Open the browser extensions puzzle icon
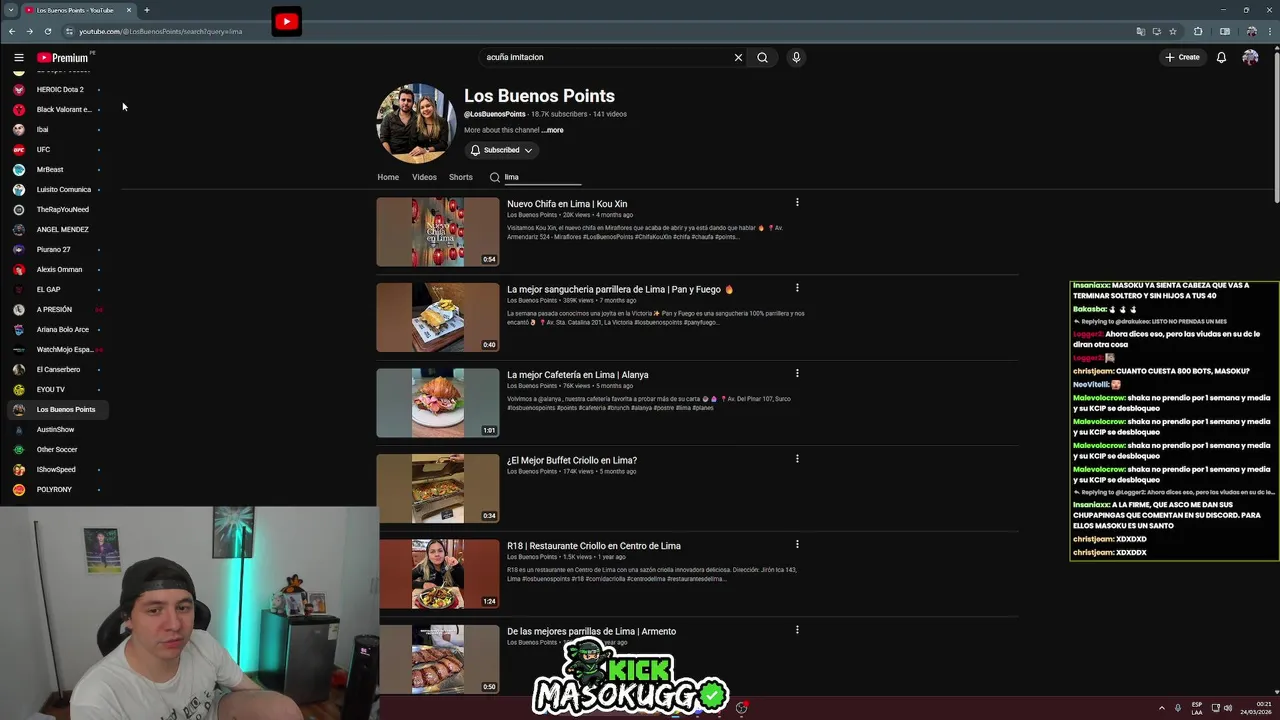The width and height of the screenshot is (1280, 720). (x=1198, y=31)
